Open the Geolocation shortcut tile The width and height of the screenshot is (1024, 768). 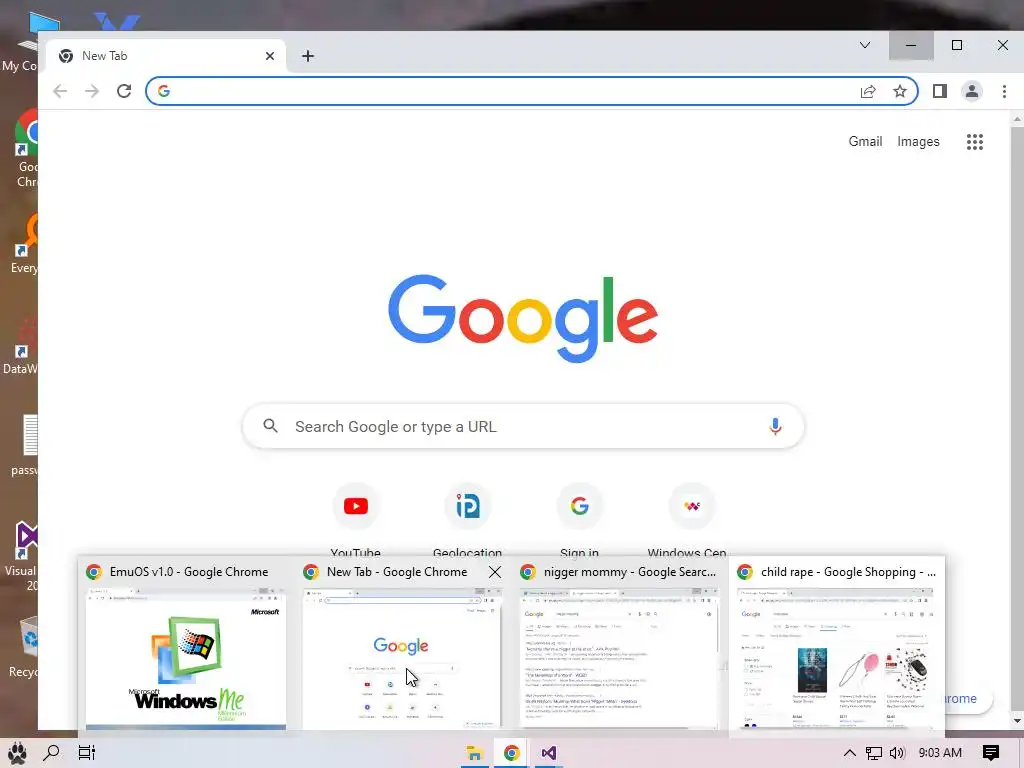tap(468, 521)
